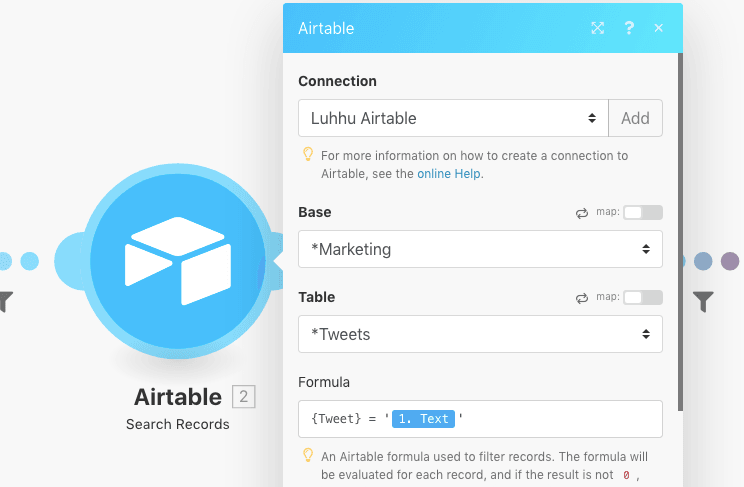The width and height of the screenshot is (744, 487).
Task: Refresh the Base list
Action: pyautogui.click(x=581, y=213)
